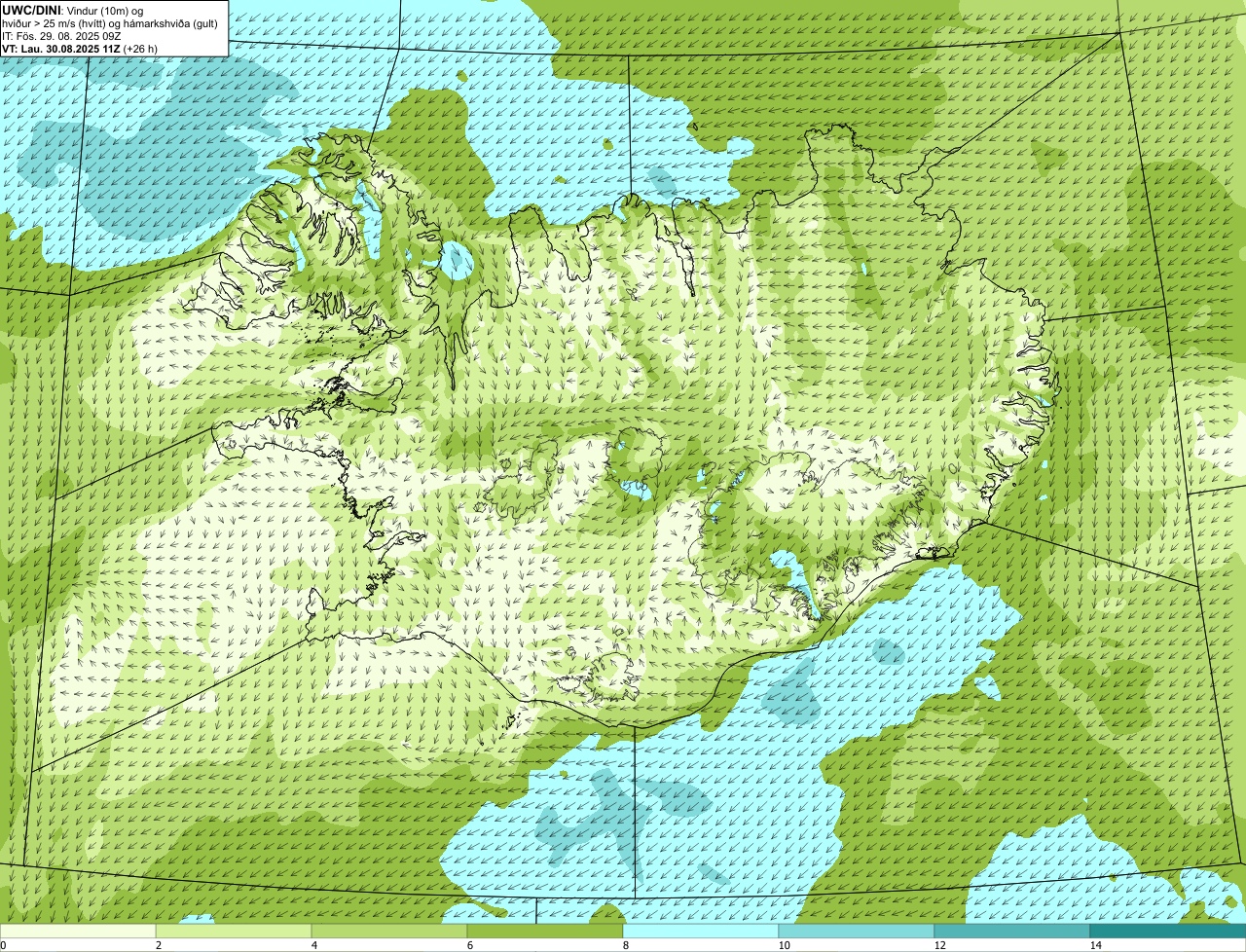
Task: Click the legend scale label "14"
Action: (1095, 945)
